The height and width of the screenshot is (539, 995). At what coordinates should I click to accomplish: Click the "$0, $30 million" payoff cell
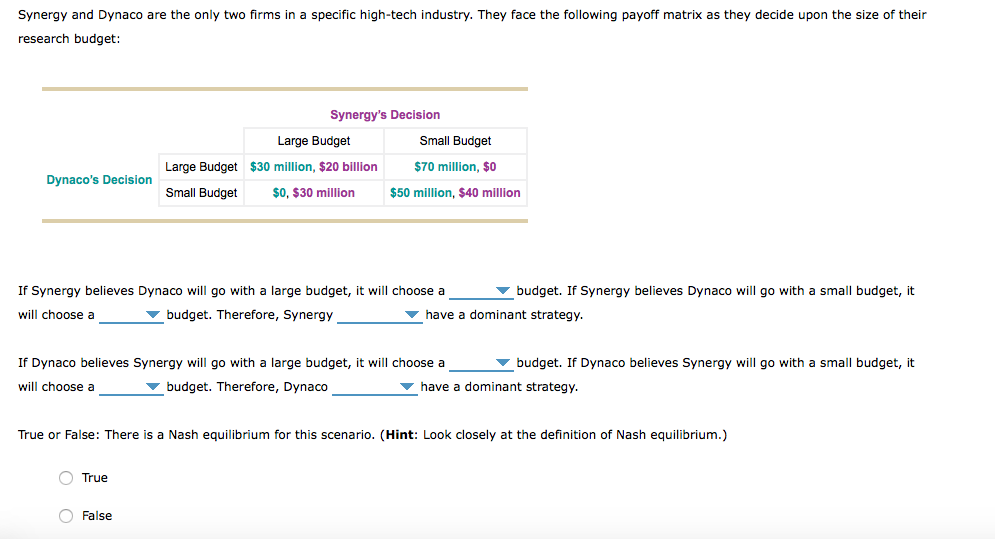[314, 193]
